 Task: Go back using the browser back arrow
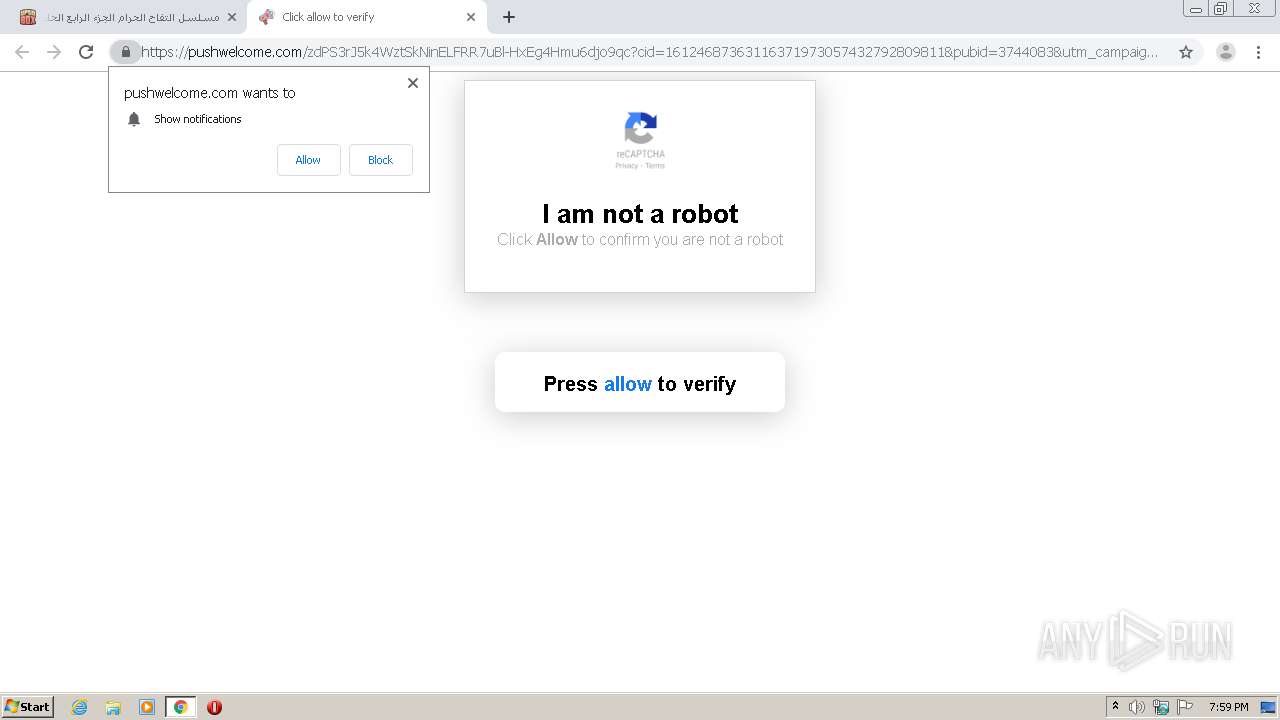coord(22,52)
